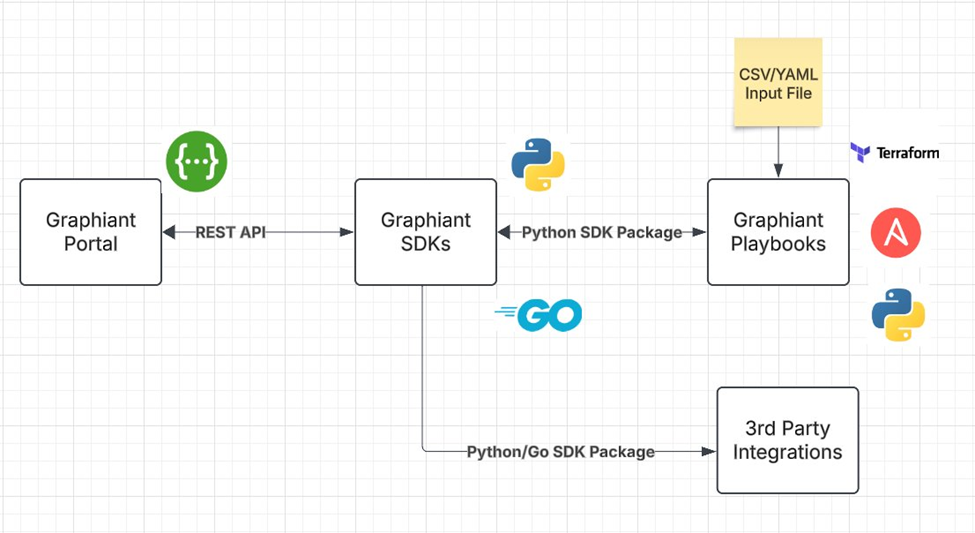Image resolution: width=975 pixels, height=533 pixels.
Task: Click the Graphiant Playbooks box
Action: 779,232
